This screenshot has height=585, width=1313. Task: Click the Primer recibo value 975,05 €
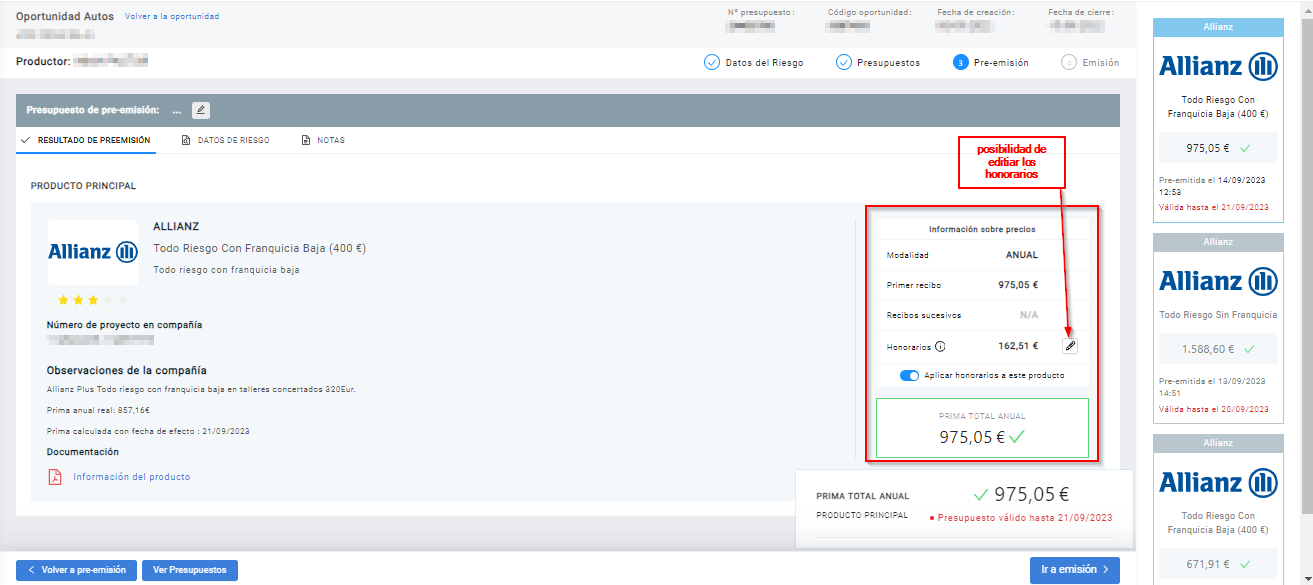(1018, 285)
